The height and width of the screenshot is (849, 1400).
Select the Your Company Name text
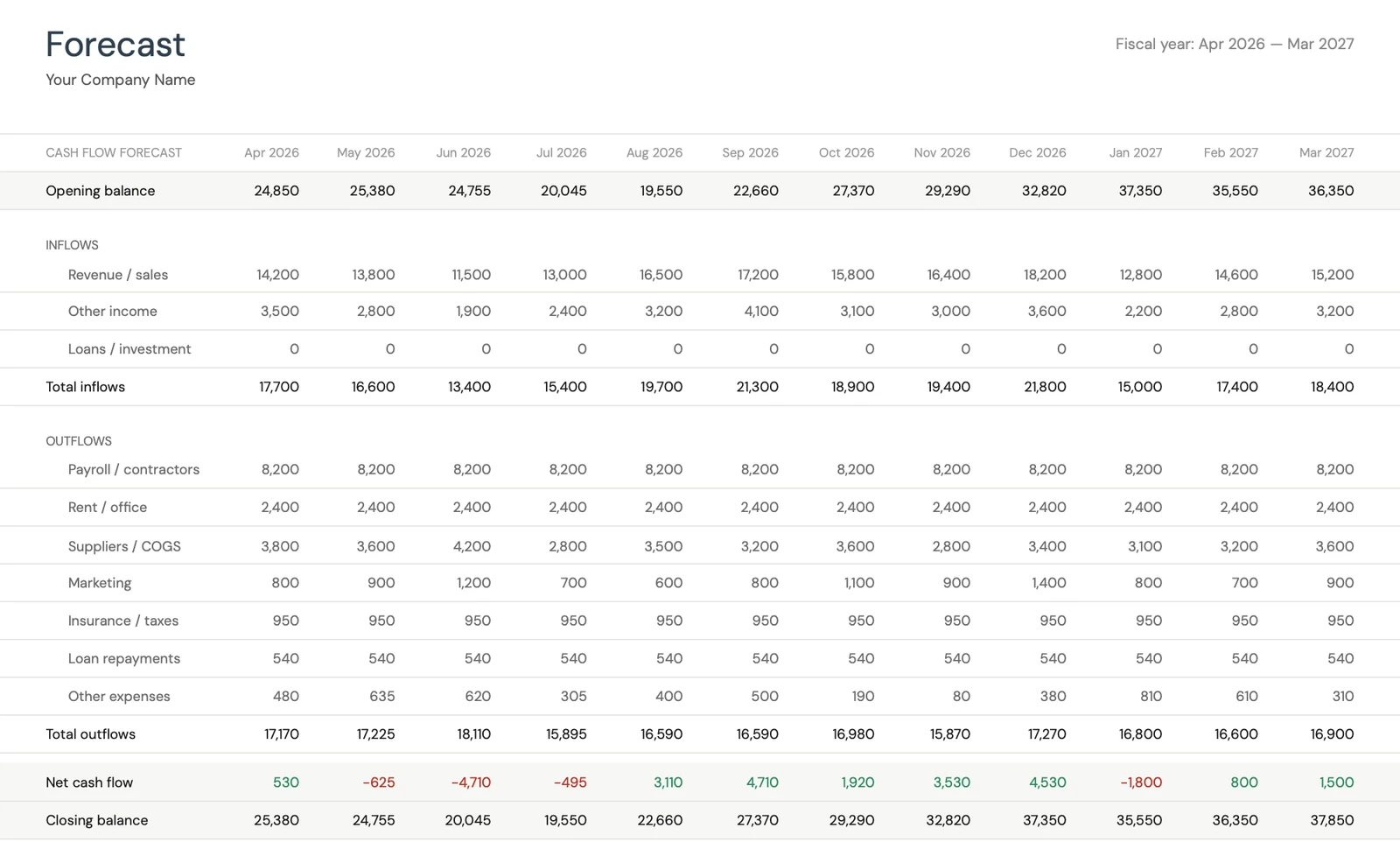pyautogui.click(x=120, y=80)
